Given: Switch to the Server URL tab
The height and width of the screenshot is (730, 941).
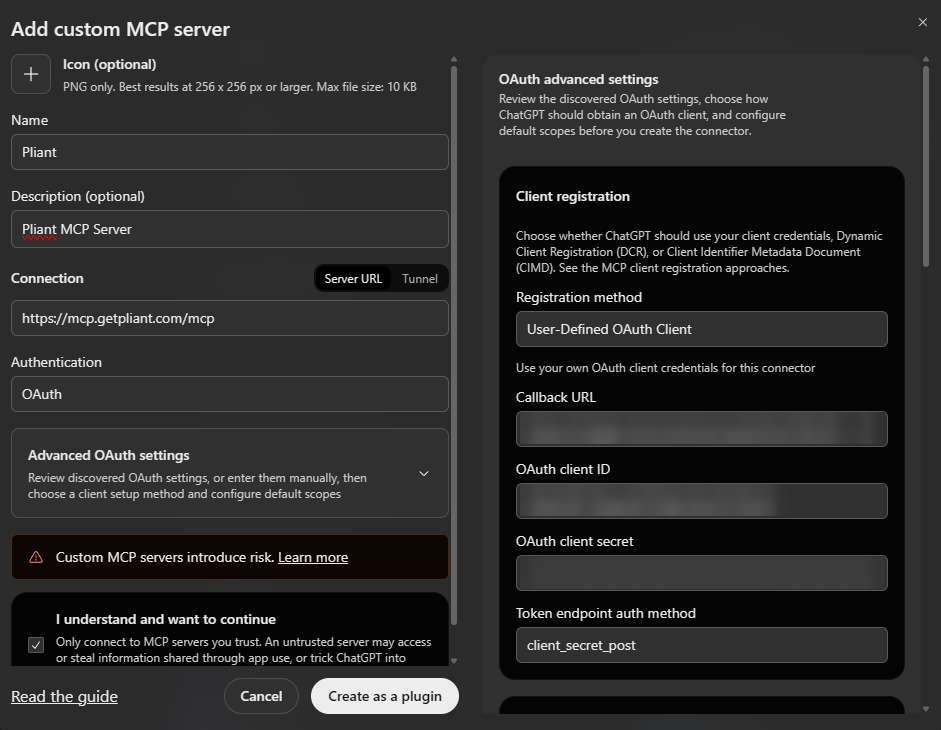Looking at the screenshot, I should tap(353, 279).
